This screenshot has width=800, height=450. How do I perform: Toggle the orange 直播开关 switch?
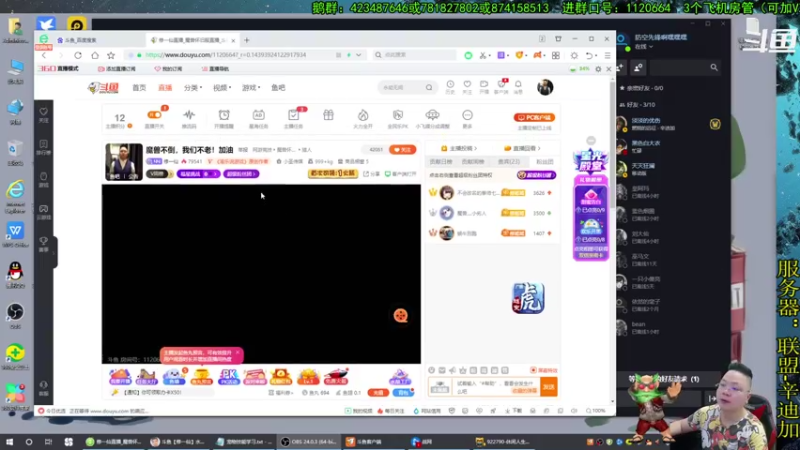click(x=154, y=115)
